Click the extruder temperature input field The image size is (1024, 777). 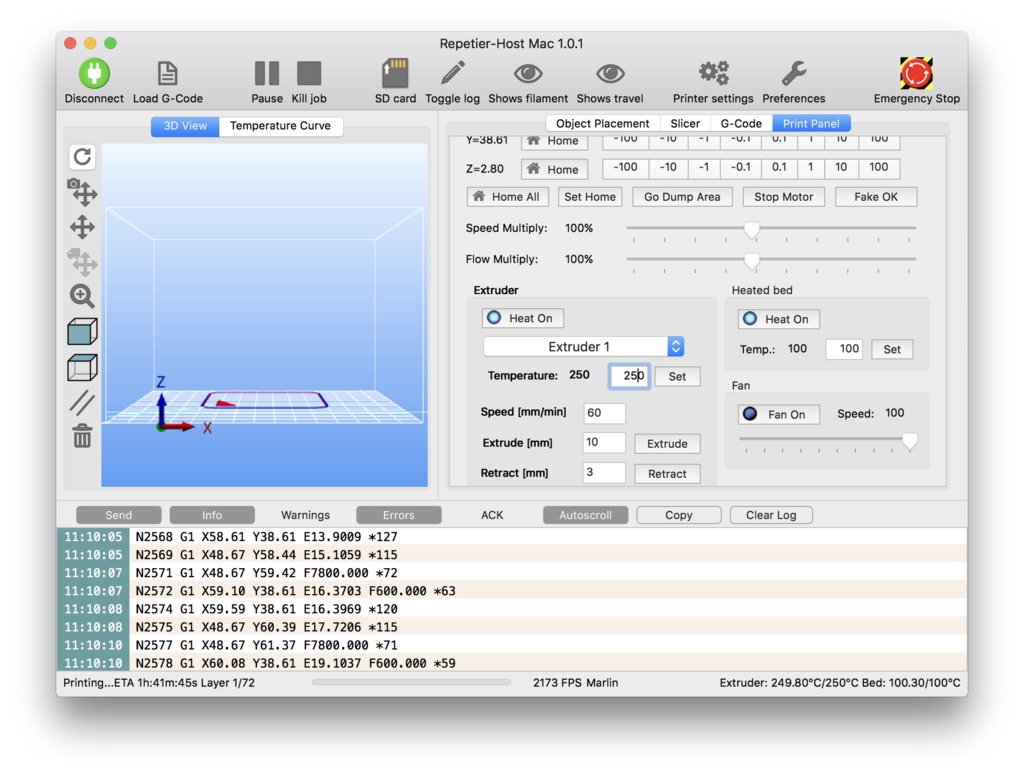630,376
